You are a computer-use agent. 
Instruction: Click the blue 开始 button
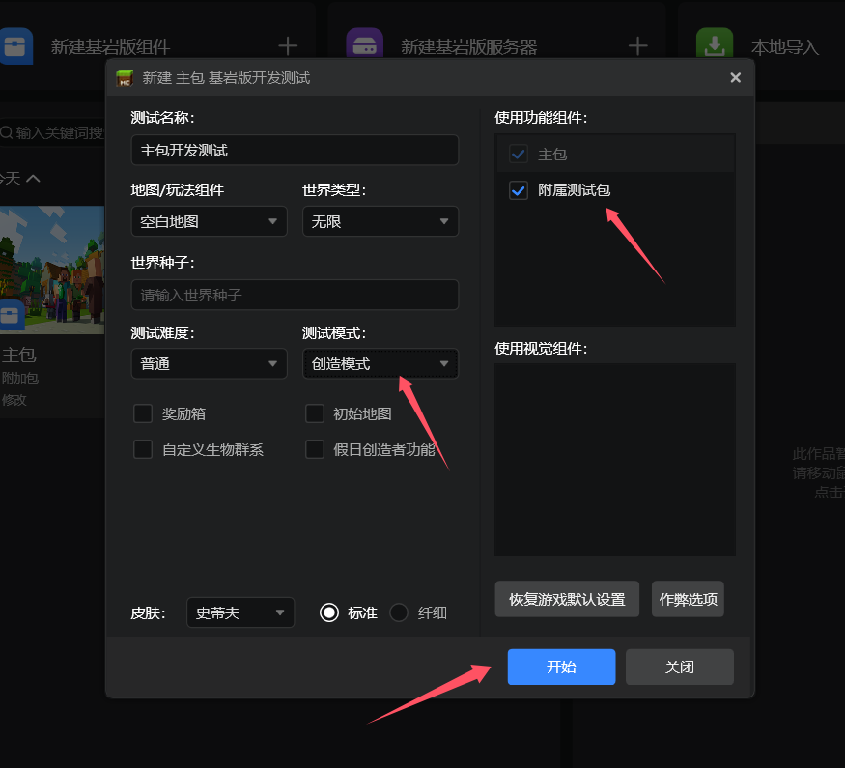click(561, 667)
